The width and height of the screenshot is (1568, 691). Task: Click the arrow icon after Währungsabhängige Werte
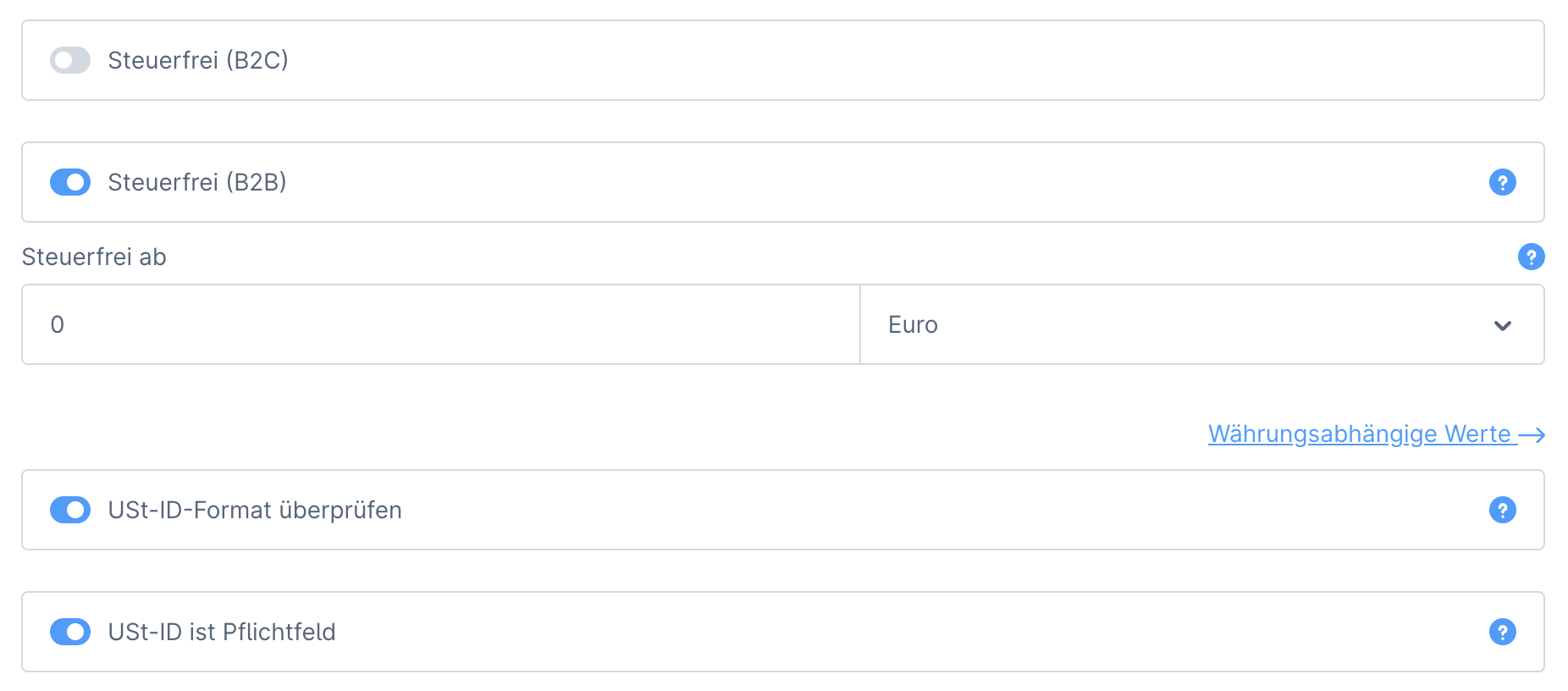(1532, 434)
